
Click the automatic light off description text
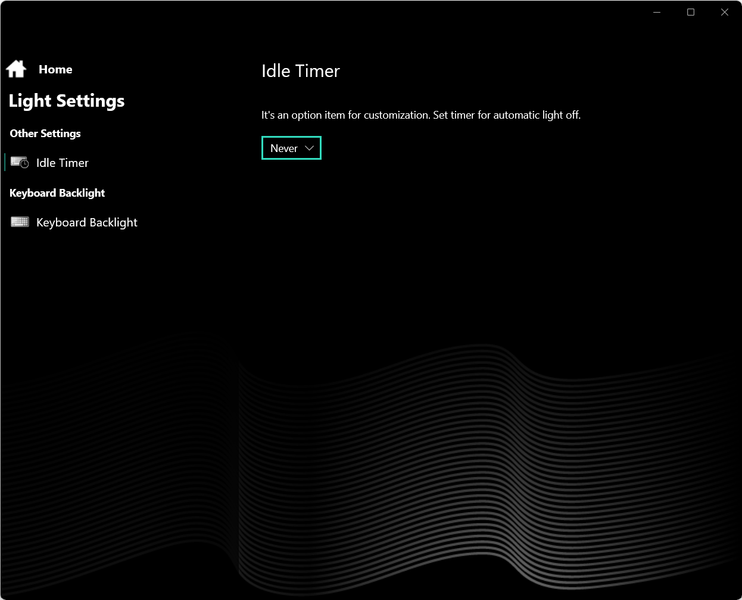click(421, 115)
